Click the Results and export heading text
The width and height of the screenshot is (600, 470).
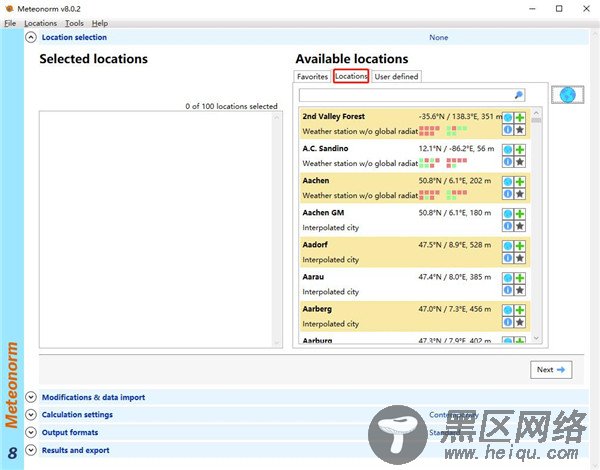pos(76,450)
